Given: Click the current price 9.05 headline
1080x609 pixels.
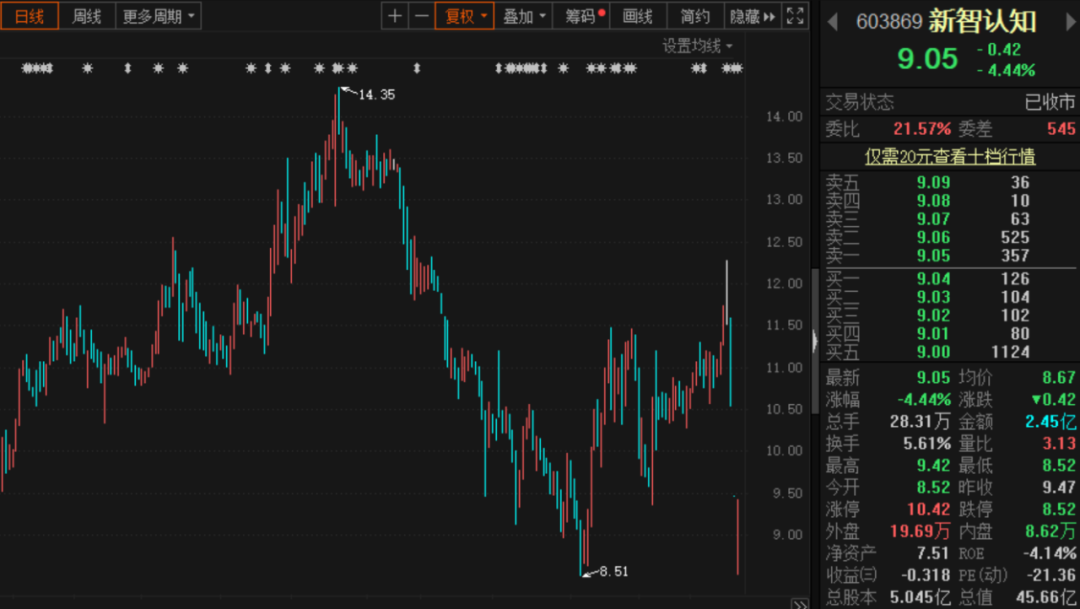Looking at the screenshot, I should coord(927,59).
